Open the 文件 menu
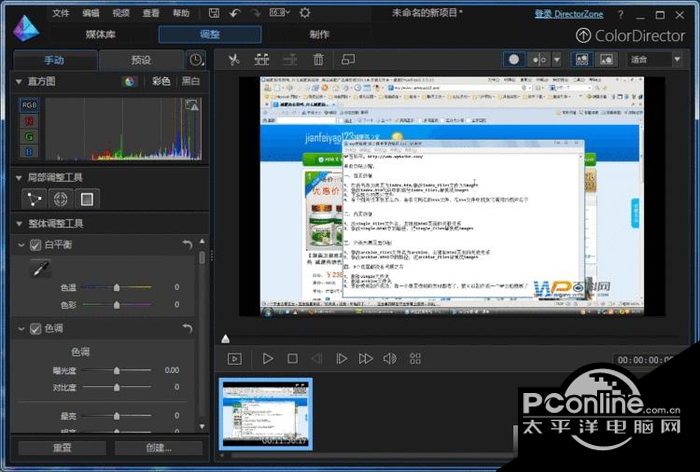This screenshot has height=472, width=700. pyautogui.click(x=61, y=13)
